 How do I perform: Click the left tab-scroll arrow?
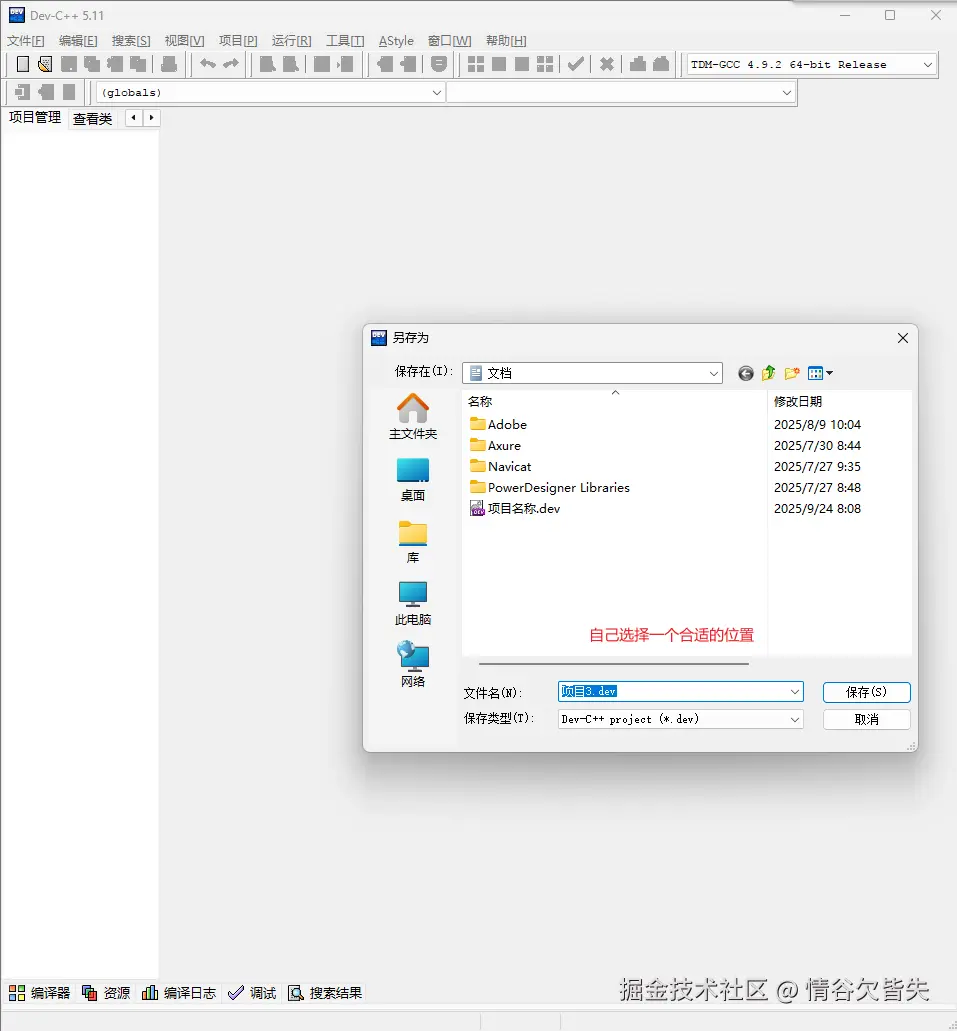point(134,118)
